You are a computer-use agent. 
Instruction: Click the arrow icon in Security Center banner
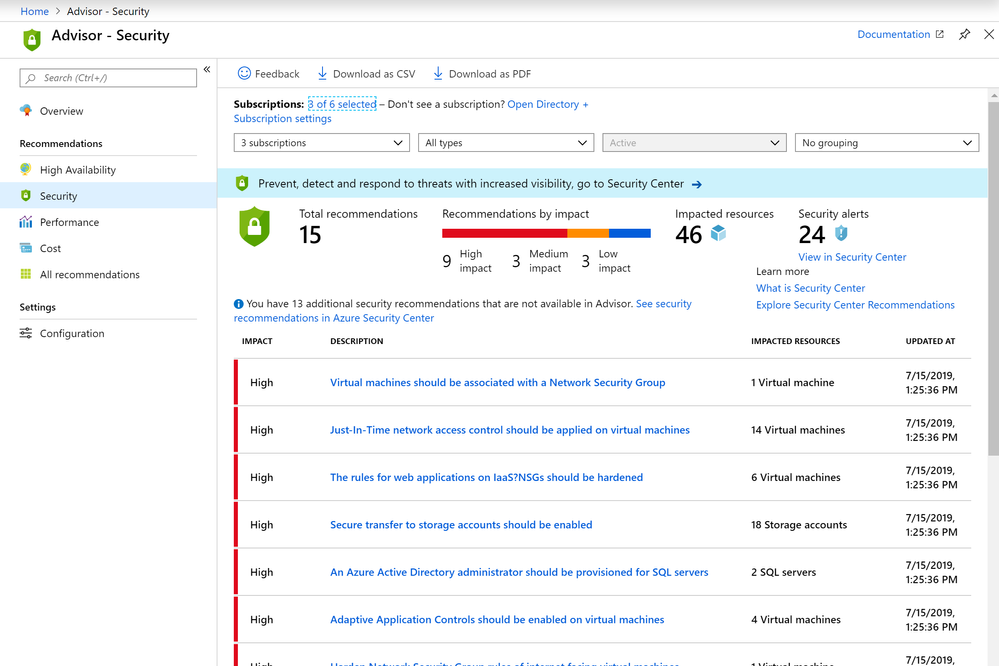click(x=697, y=184)
